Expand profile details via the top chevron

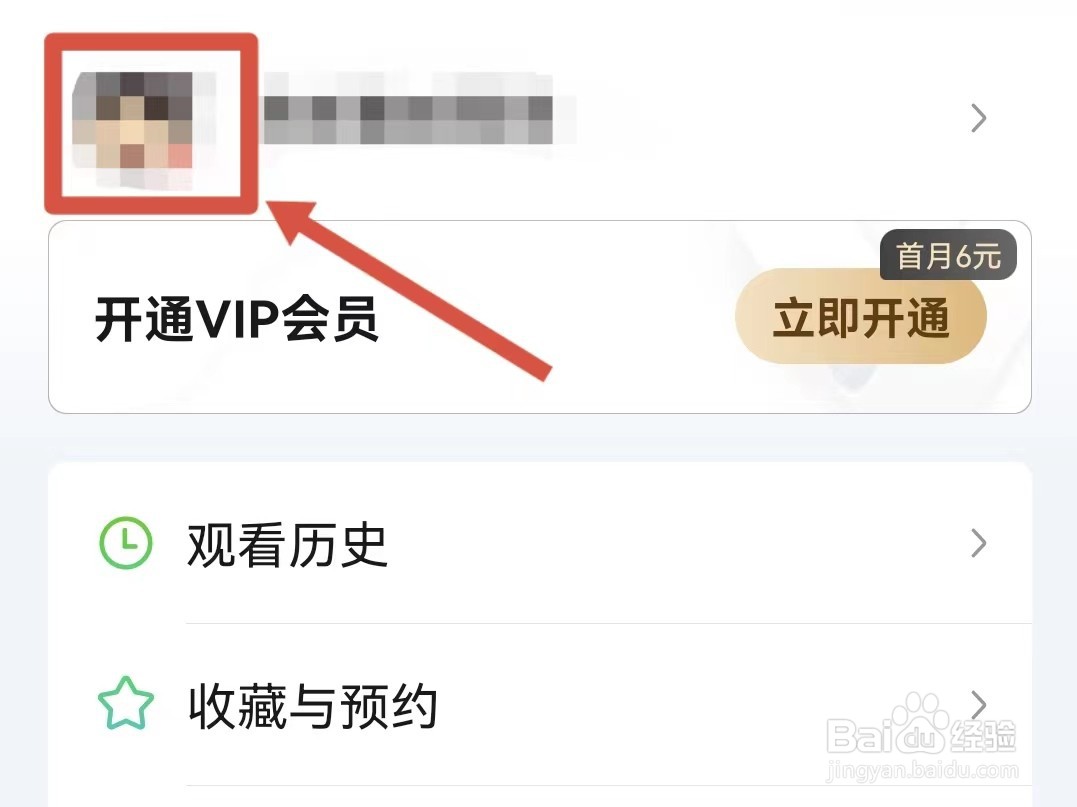[979, 118]
